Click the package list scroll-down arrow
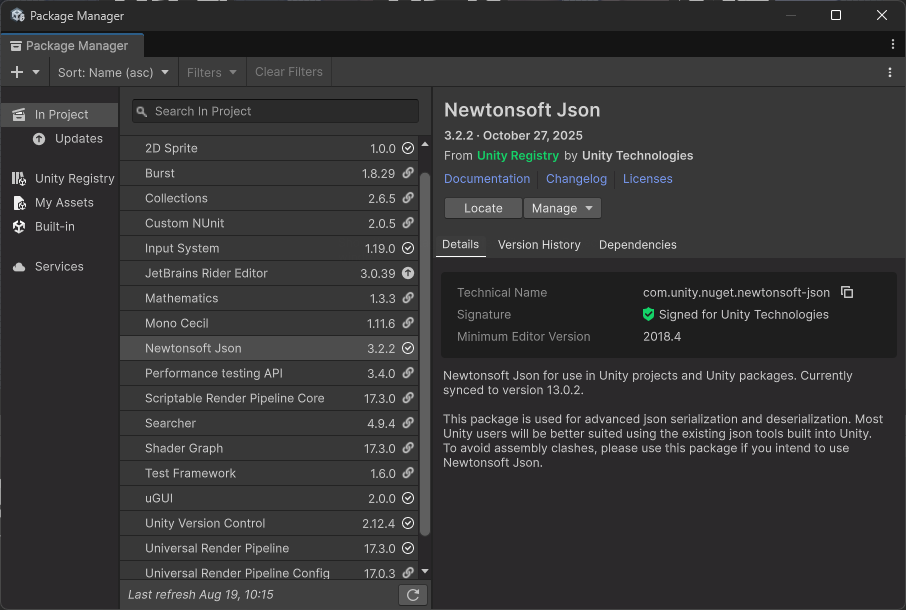906x610 pixels. pyautogui.click(x=425, y=571)
